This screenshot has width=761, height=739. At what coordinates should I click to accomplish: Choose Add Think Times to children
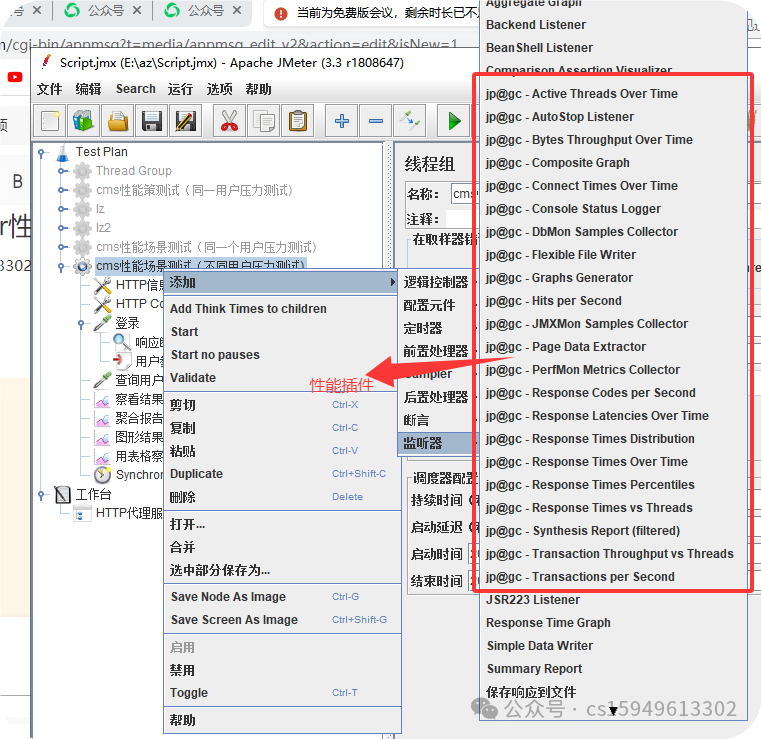[x=282, y=309]
